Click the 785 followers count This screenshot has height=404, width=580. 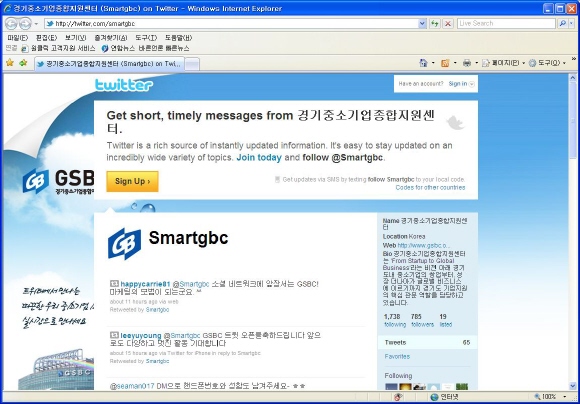422,320
